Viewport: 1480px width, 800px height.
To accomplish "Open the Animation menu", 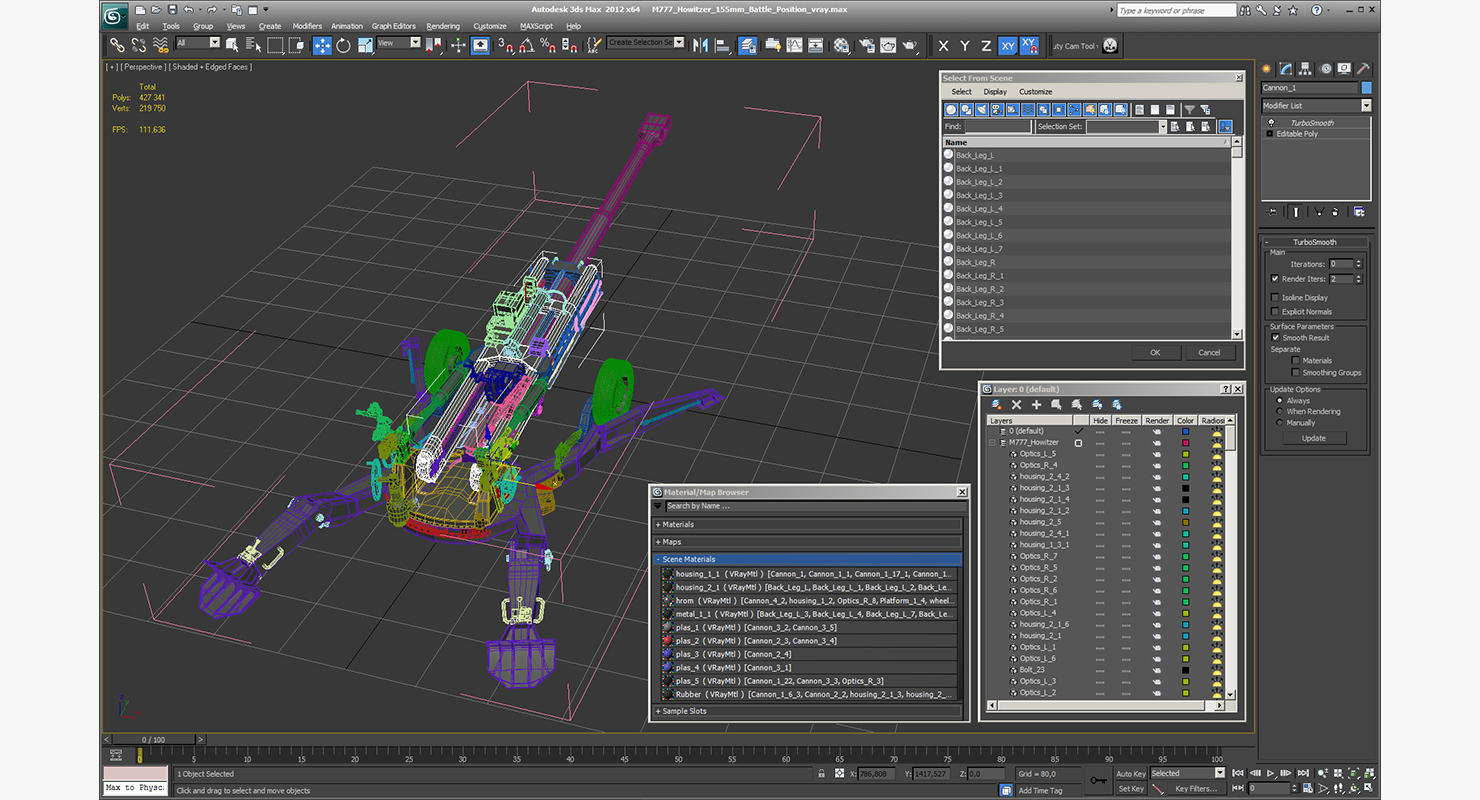I will pos(347,27).
